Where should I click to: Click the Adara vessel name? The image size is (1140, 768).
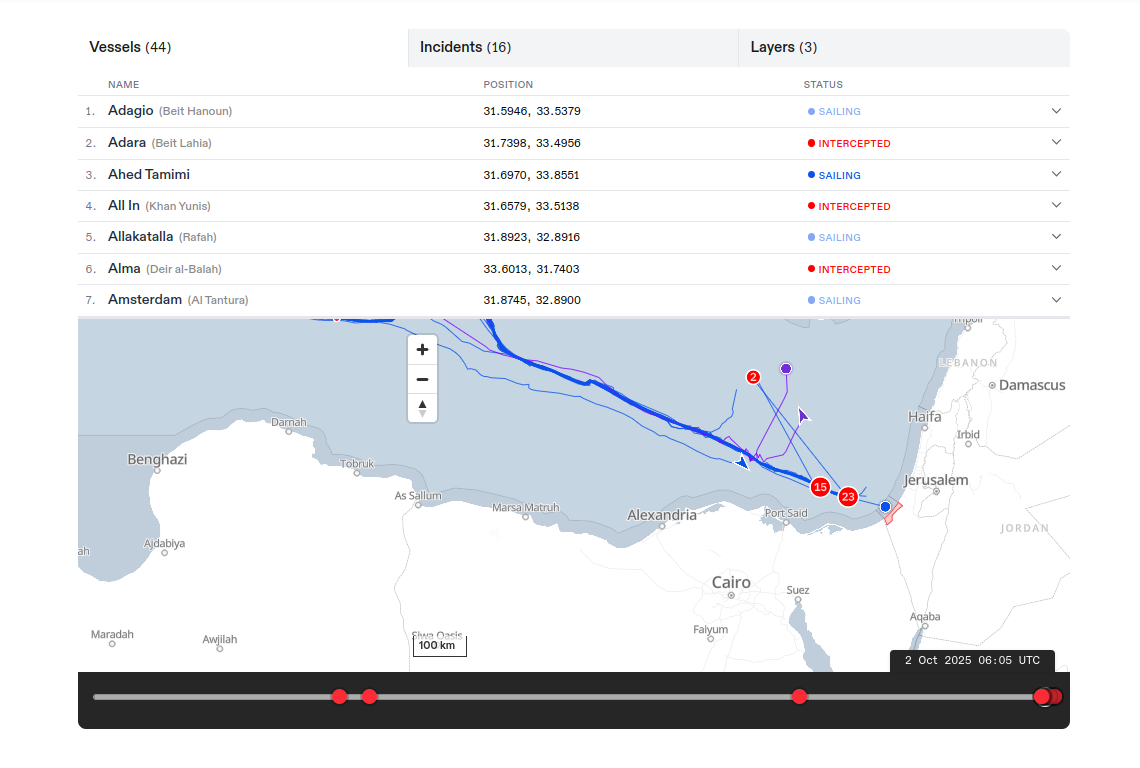click(127, 143)
